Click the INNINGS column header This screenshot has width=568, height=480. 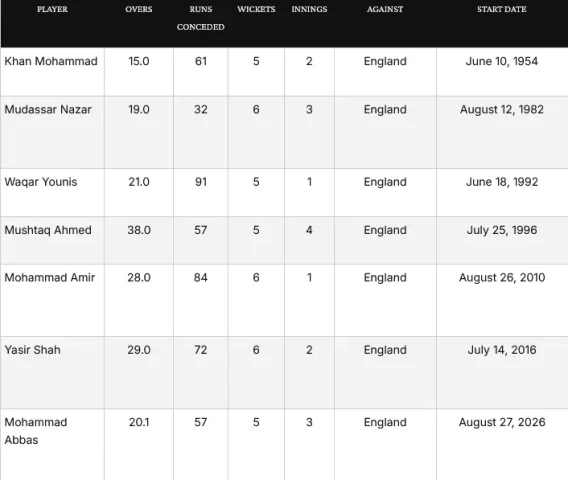click(x=309, y=9)
